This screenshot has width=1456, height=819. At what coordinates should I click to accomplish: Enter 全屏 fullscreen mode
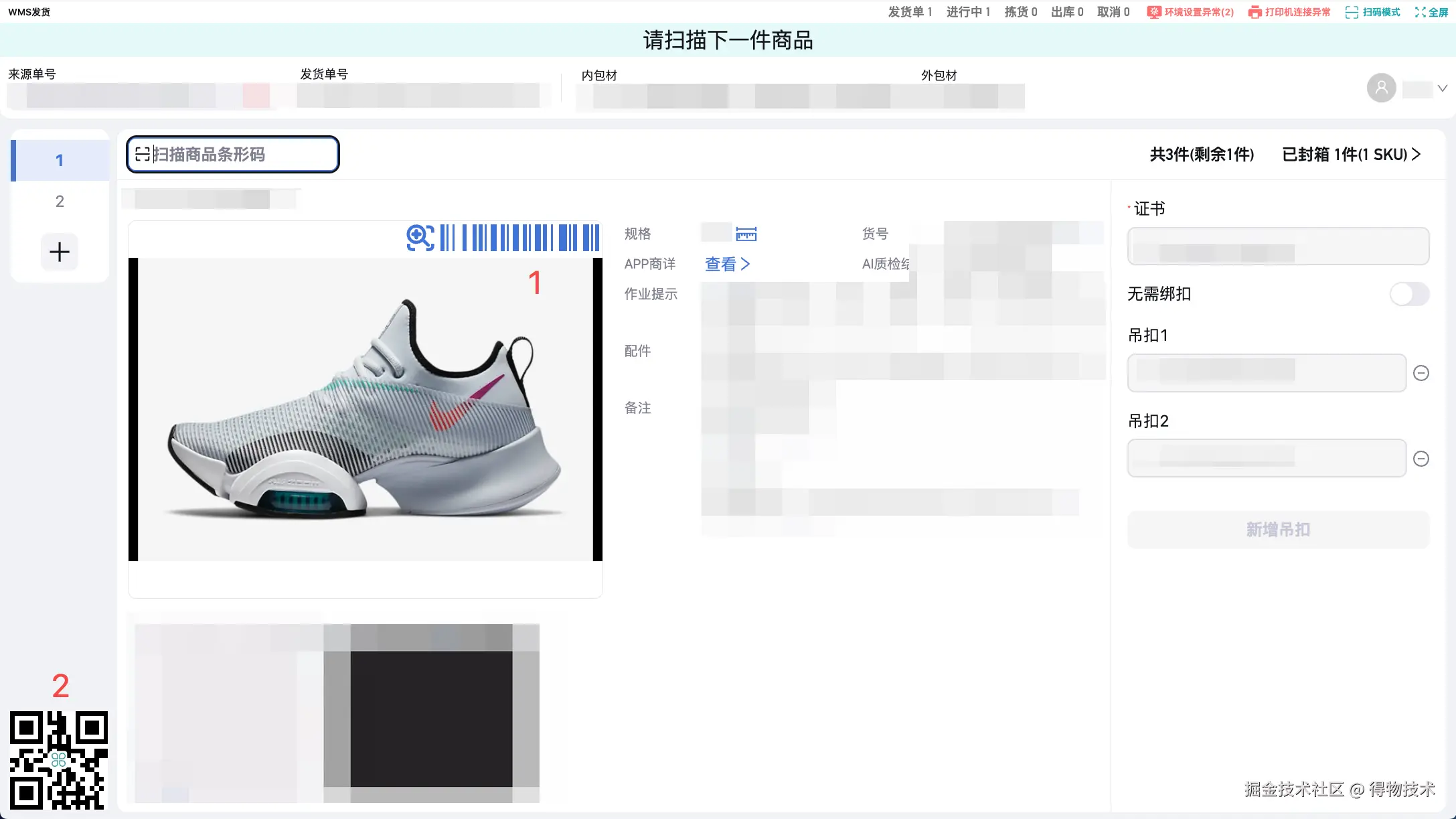[1431, 12]
